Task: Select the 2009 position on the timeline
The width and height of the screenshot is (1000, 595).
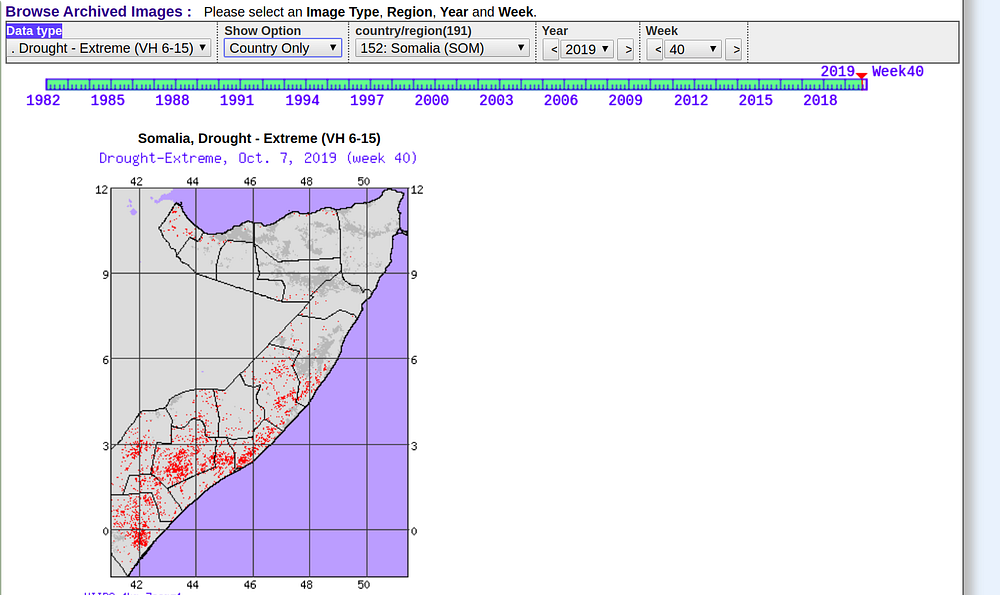Action: pos(625,100)
